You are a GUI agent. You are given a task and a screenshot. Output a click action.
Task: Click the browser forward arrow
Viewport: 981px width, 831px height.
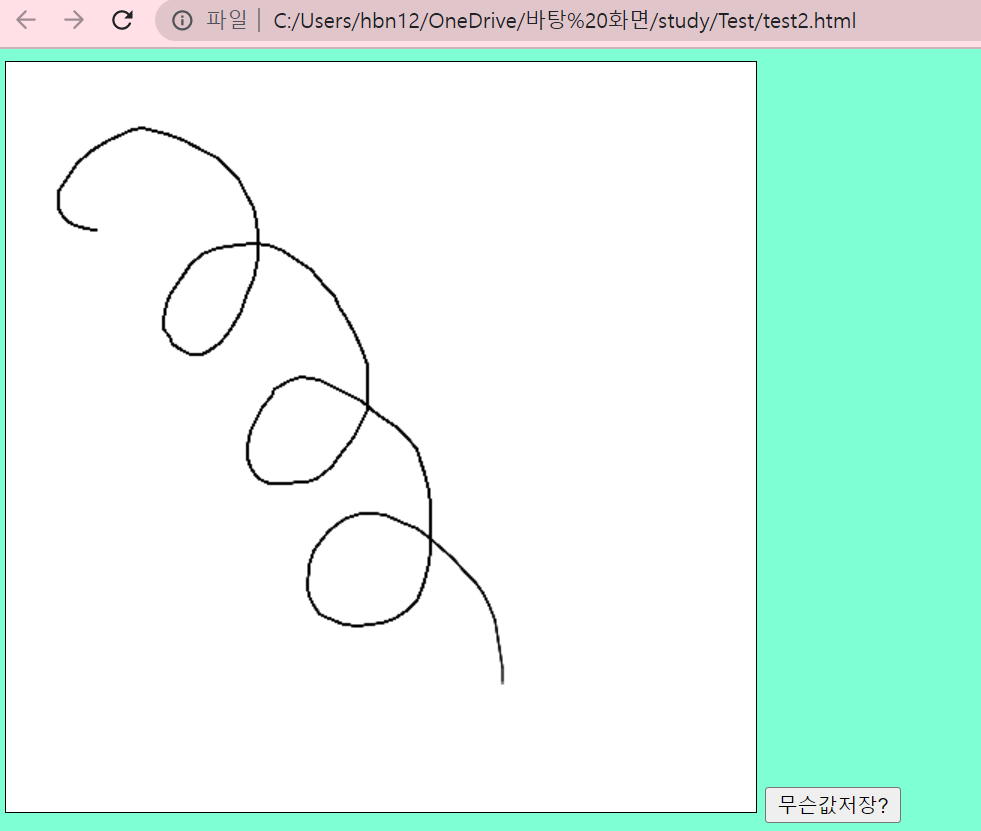click(74, 20)
